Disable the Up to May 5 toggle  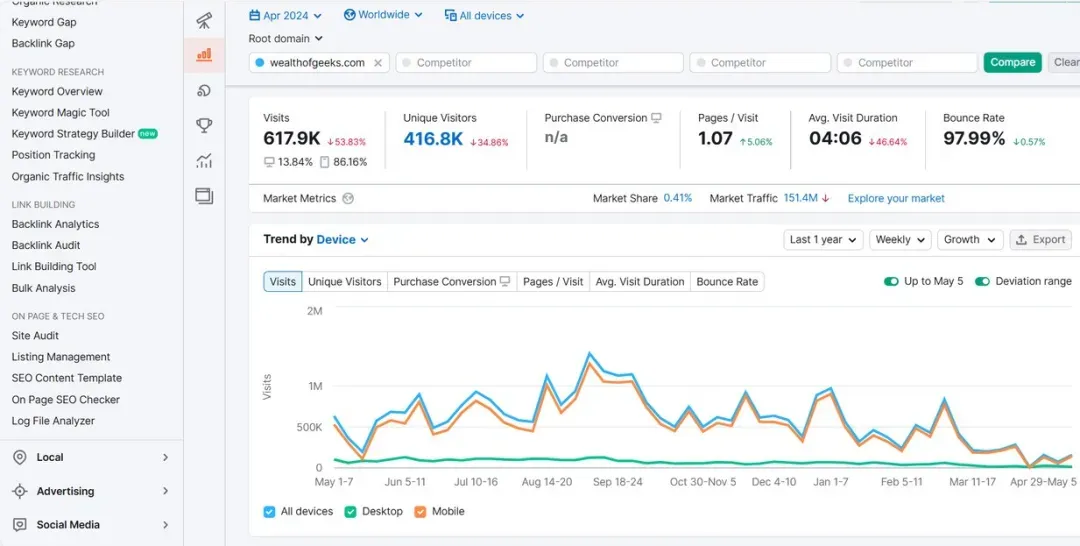pyautogui.click(x=891, y=282)
